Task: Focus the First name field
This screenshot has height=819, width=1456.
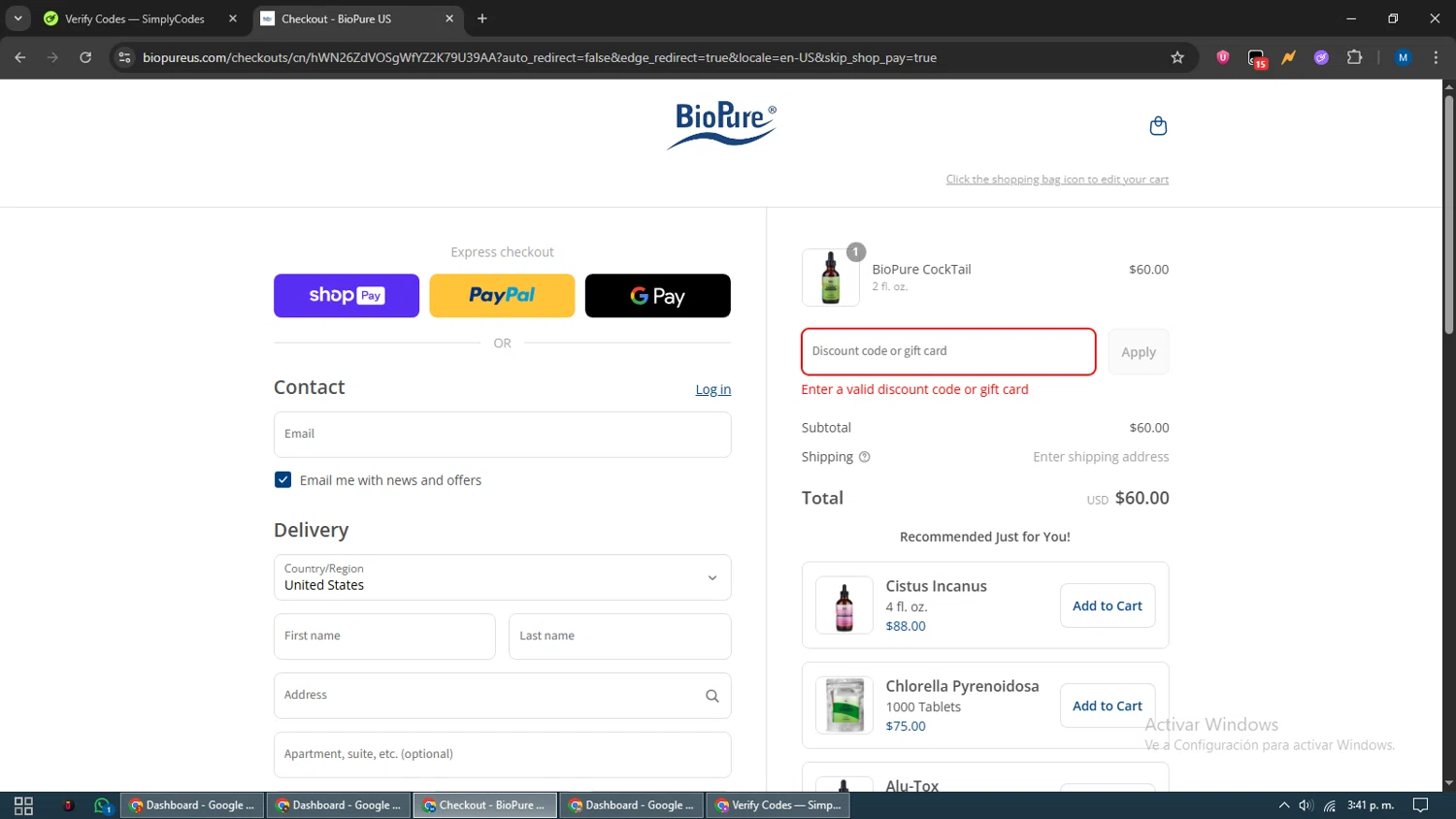Action: (x=384, y=637)
